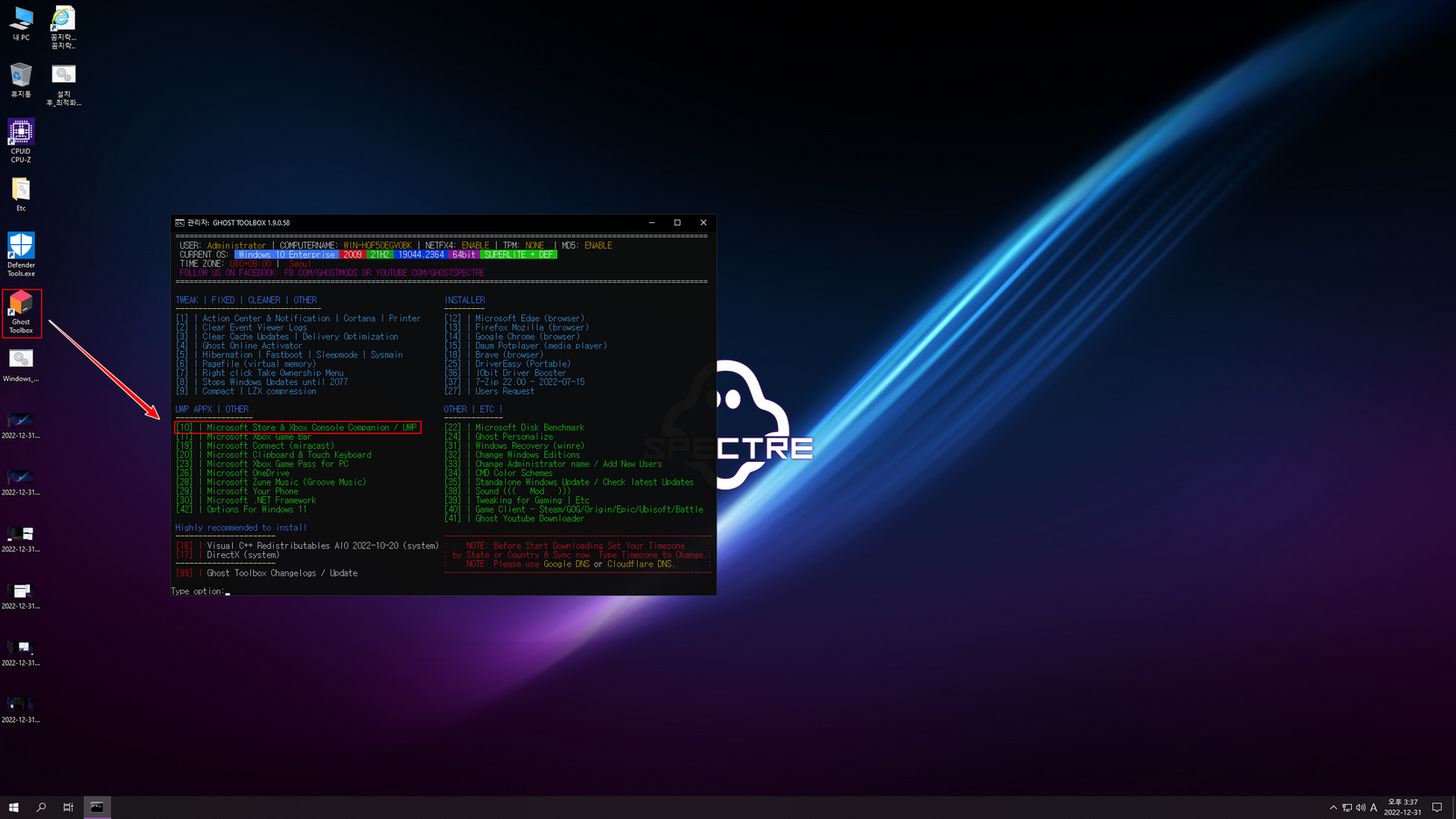
Task: Click option [37] 7-Zip 22.00
Action: [514, 382]
